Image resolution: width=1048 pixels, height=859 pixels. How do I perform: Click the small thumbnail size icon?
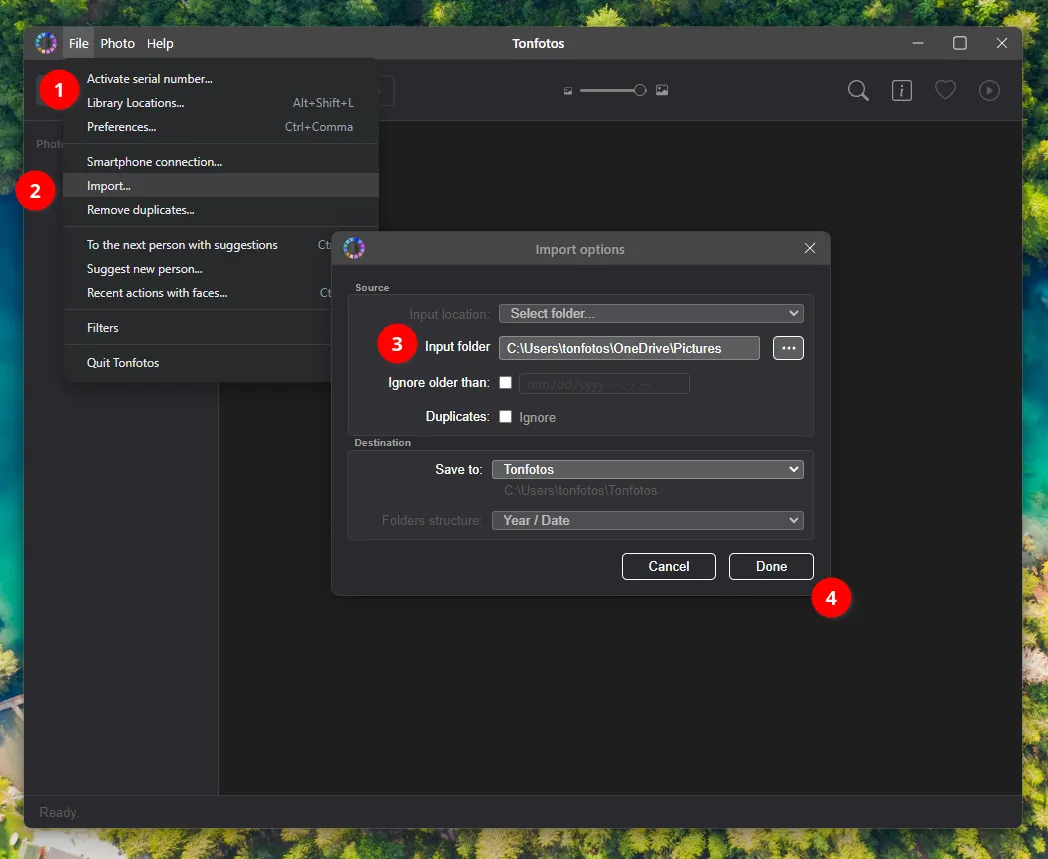(x=567, y=91)
